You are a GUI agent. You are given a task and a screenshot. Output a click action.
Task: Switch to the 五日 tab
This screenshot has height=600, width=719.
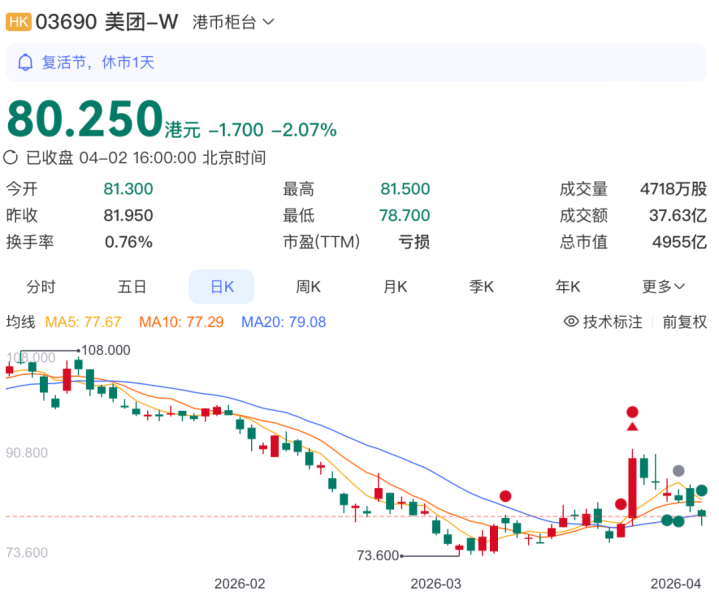click(132, 287)
